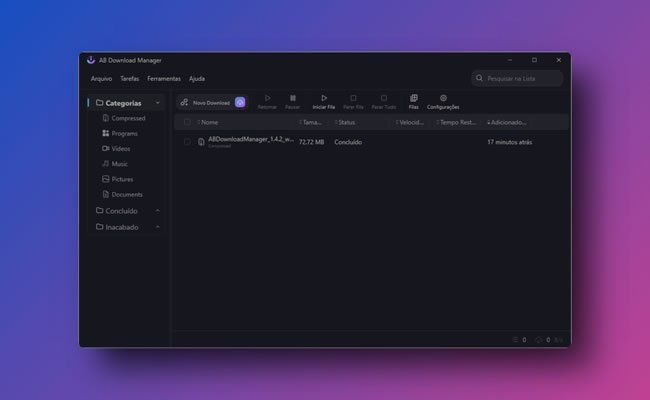Sort by the Status column header
This screenshot has height=400, width=650.
coord(347,122)
